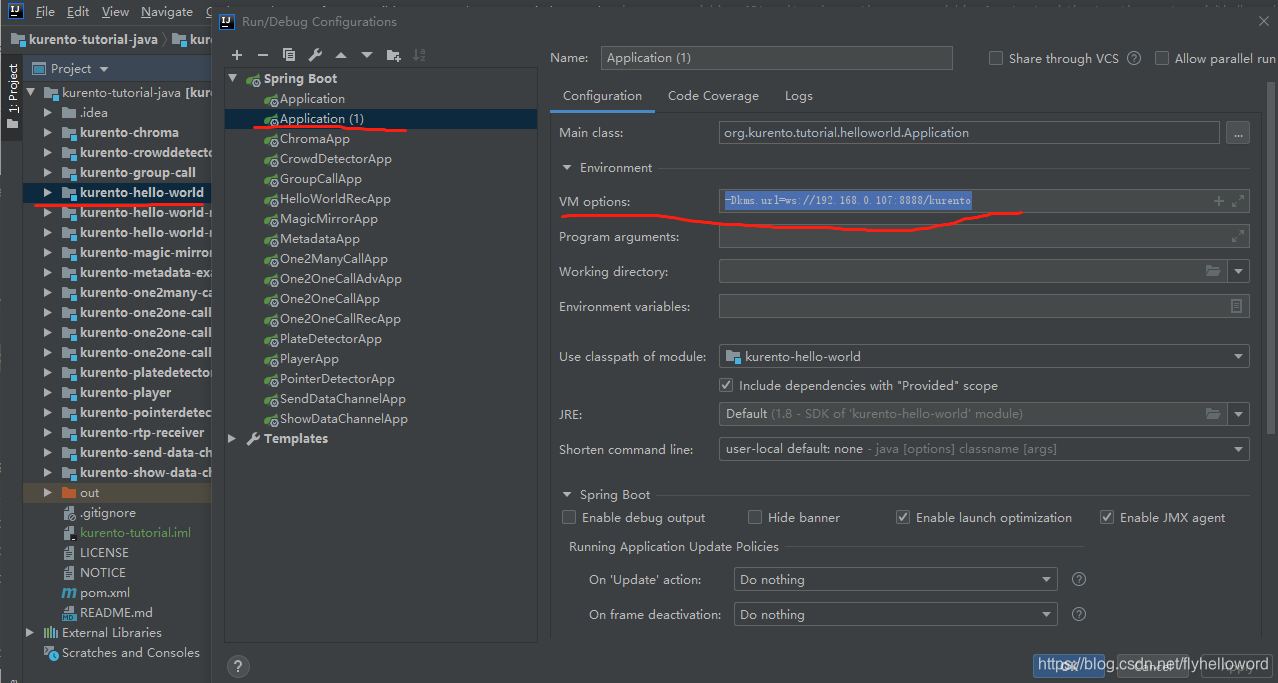This screenshot has width=1278, height=683.
Task: Browse JRE folder icon
Action: (x=1213, y=414)
